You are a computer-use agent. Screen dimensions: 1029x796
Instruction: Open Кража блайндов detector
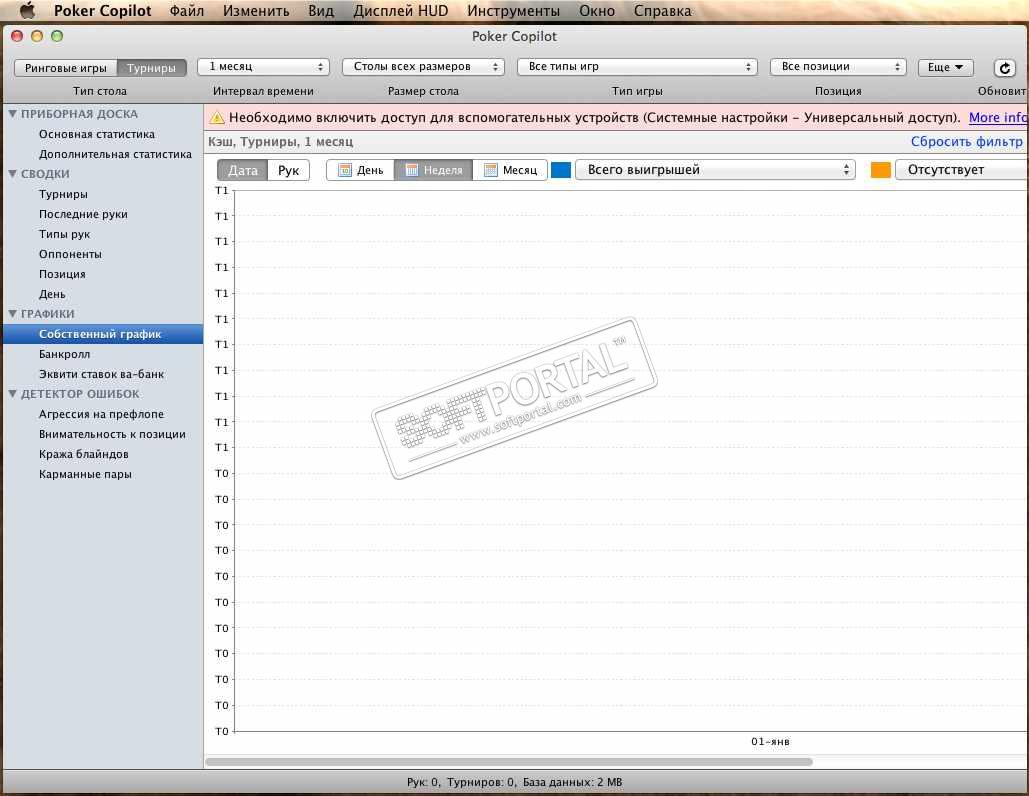pos(84,454)
